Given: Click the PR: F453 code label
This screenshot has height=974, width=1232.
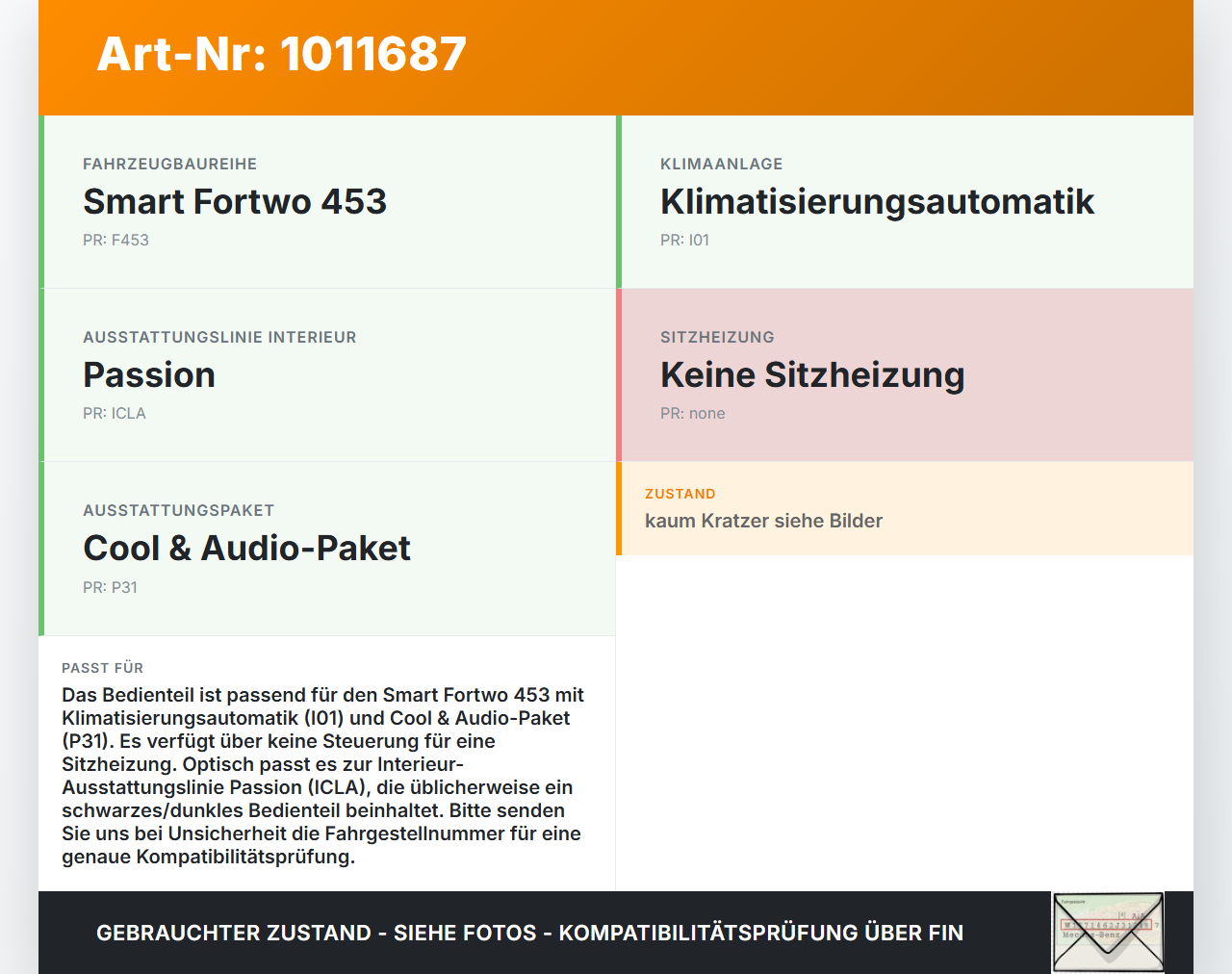Looking at the screenshot, I should tap(116, 240).
